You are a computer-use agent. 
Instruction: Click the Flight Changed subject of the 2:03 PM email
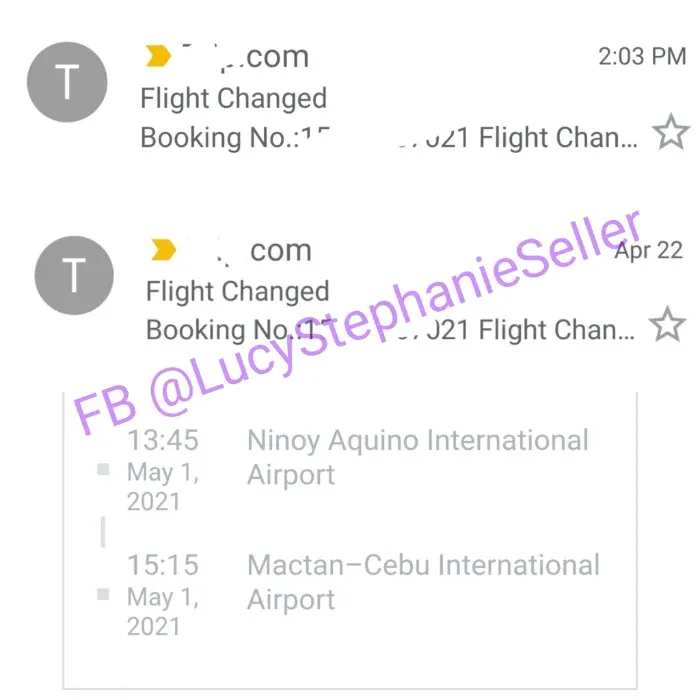(233, 98)
